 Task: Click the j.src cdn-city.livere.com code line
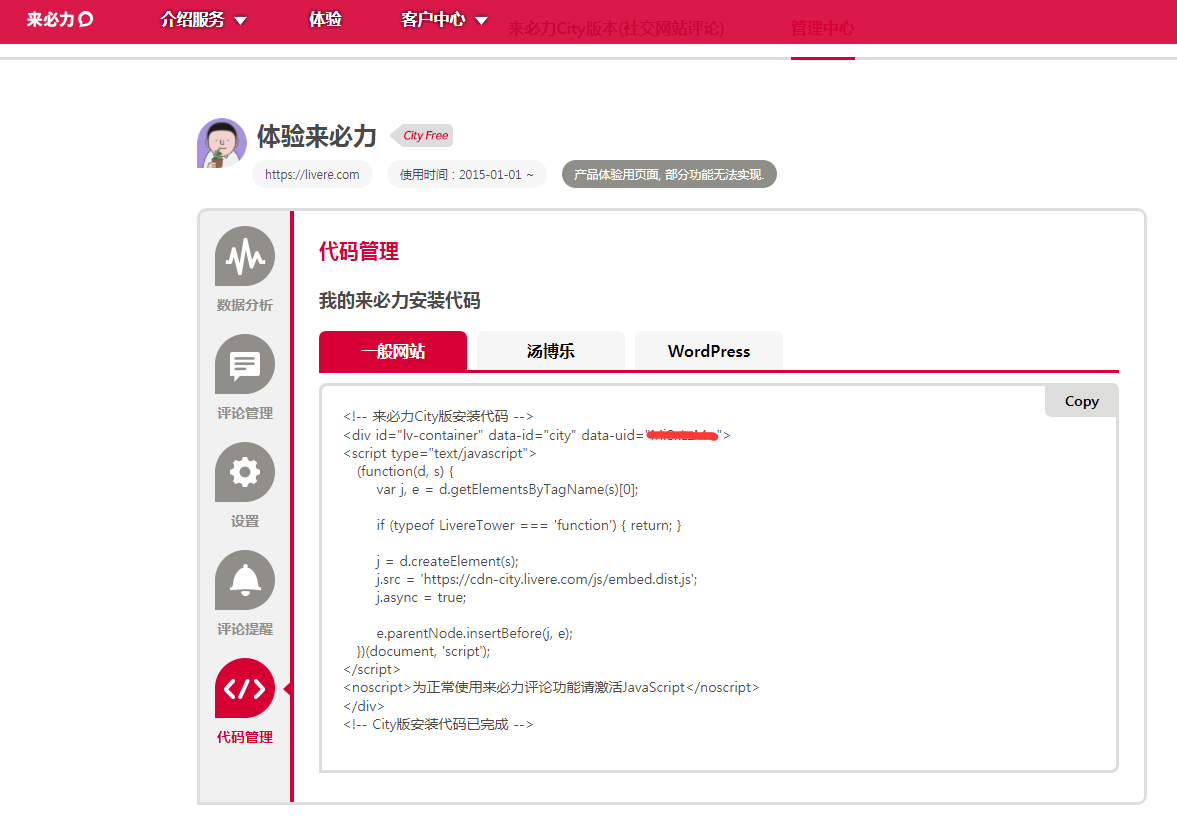[537, 579]
